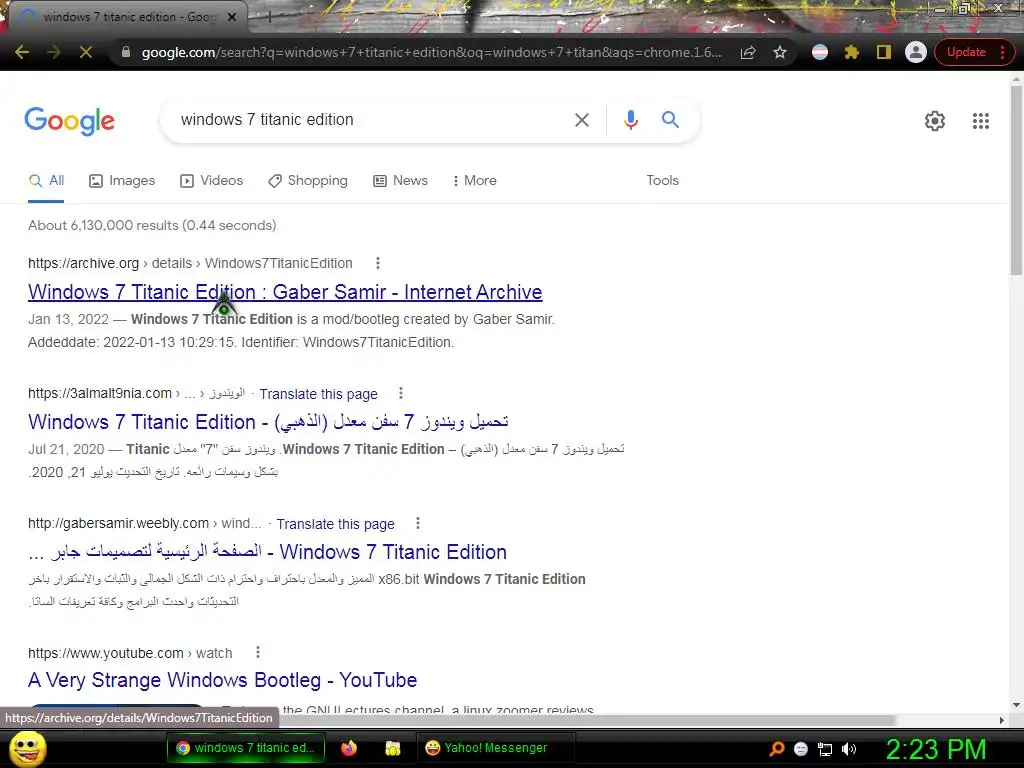Open the archive.org result options menu
Screen dimensions: 1024x768
click(x=377, y=263)
